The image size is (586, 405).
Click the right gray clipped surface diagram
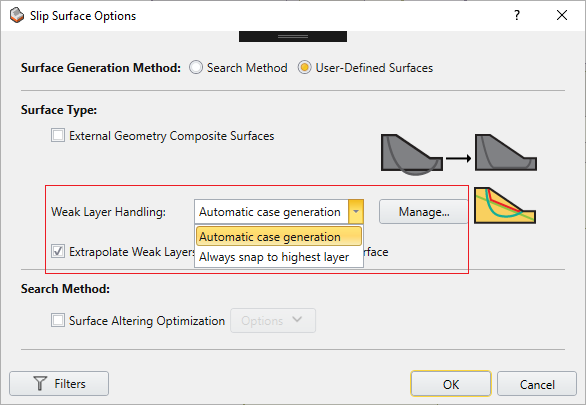[x=506, y=152]
